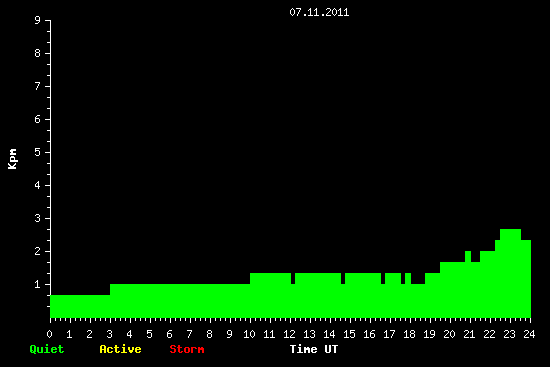Select the yellow Active legend label
This screenshot has height=367, width=550.
(120, 349)
